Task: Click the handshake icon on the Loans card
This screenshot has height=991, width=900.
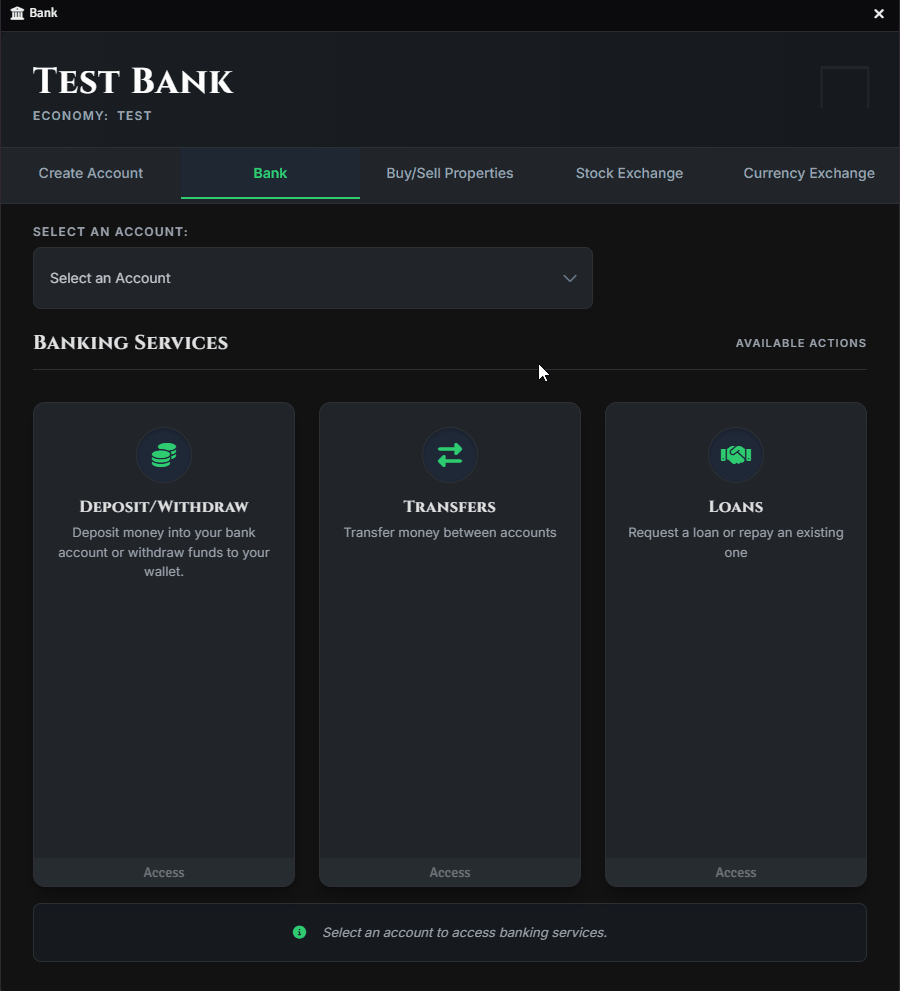Action: coord(736,455)
